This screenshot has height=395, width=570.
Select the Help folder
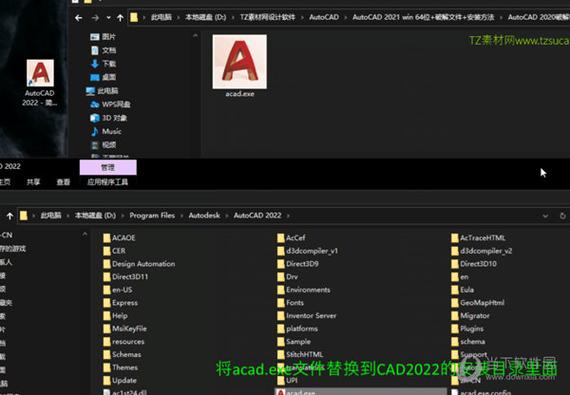[115, 316]
